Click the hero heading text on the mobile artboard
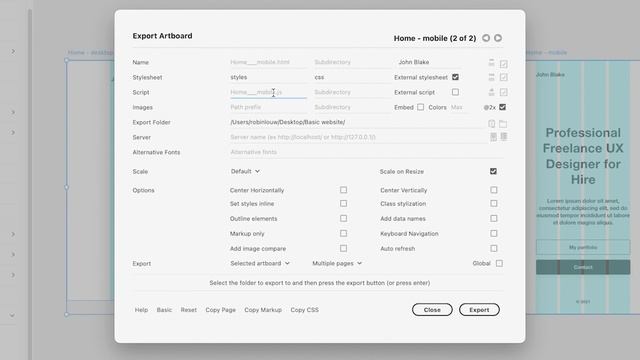 click(583, 156)
